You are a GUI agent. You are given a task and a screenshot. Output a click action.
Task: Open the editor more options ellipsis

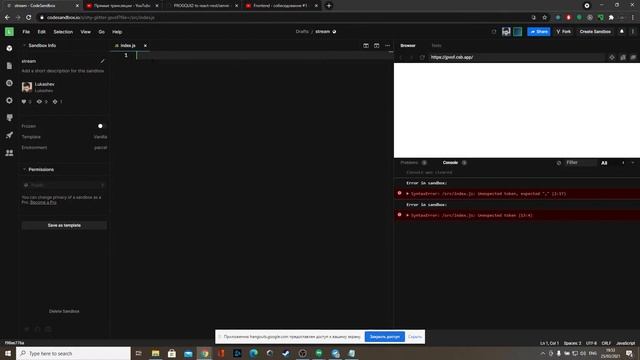(387, 46)
